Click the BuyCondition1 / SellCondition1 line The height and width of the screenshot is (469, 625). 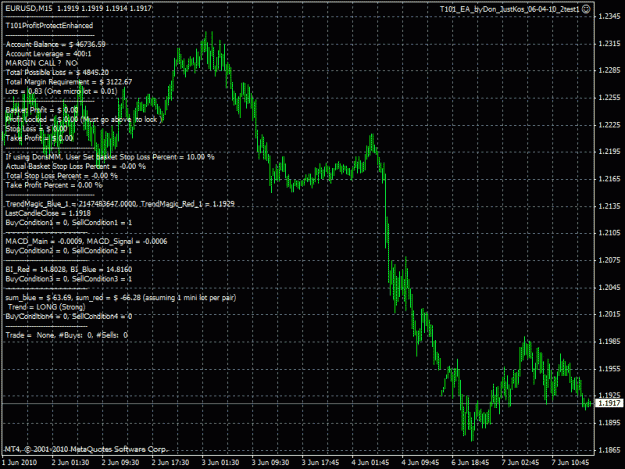69,223
